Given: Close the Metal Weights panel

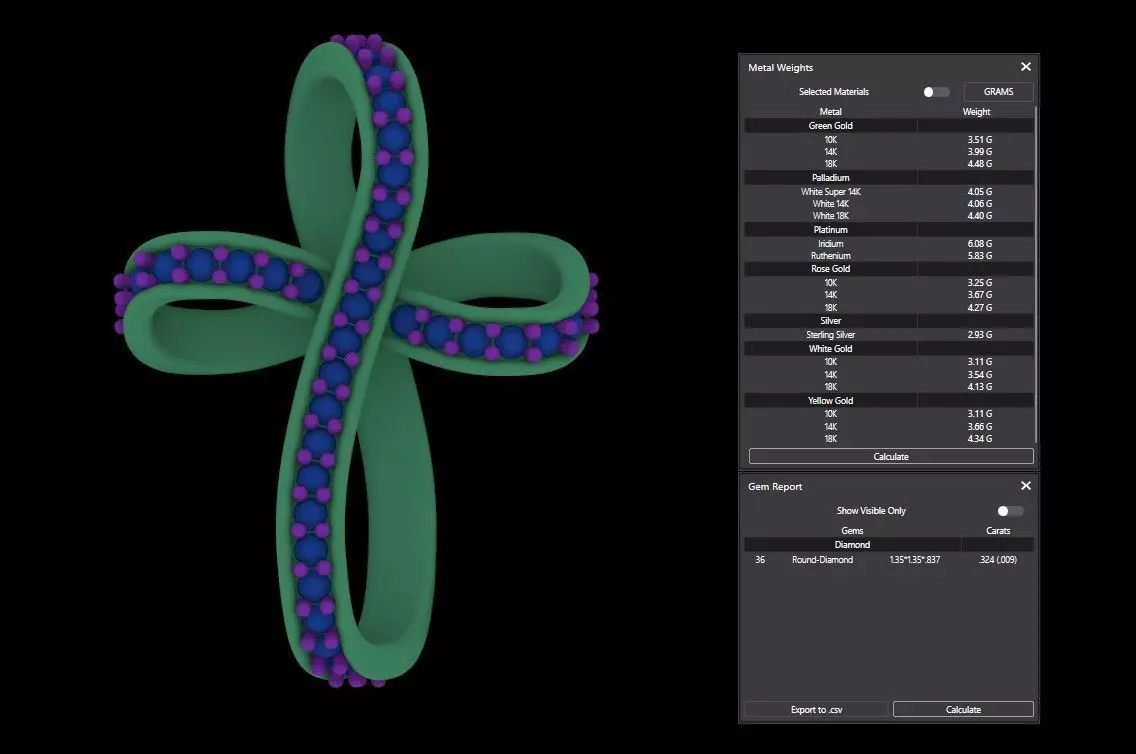Looking at the screenshot, I should [1025, 67].
